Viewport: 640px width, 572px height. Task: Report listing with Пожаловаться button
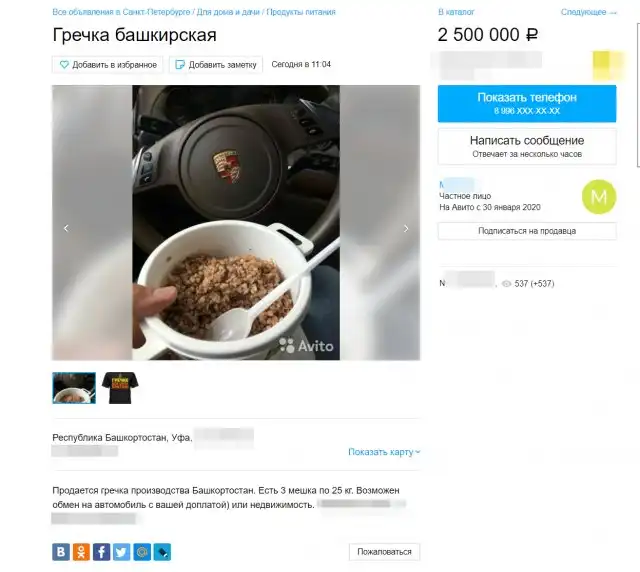coord(384,552)
